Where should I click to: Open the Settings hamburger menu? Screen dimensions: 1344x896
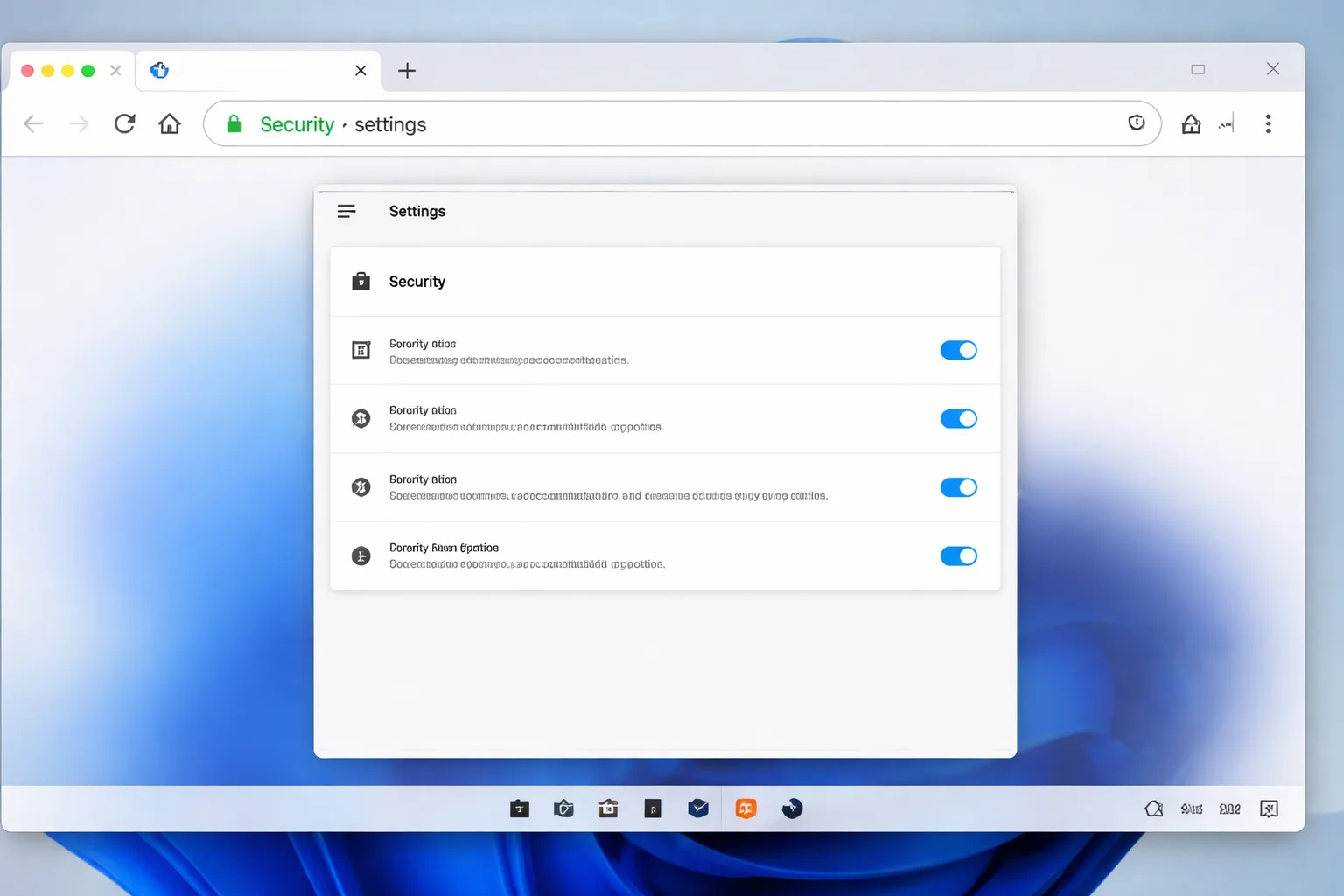point(346,211)
